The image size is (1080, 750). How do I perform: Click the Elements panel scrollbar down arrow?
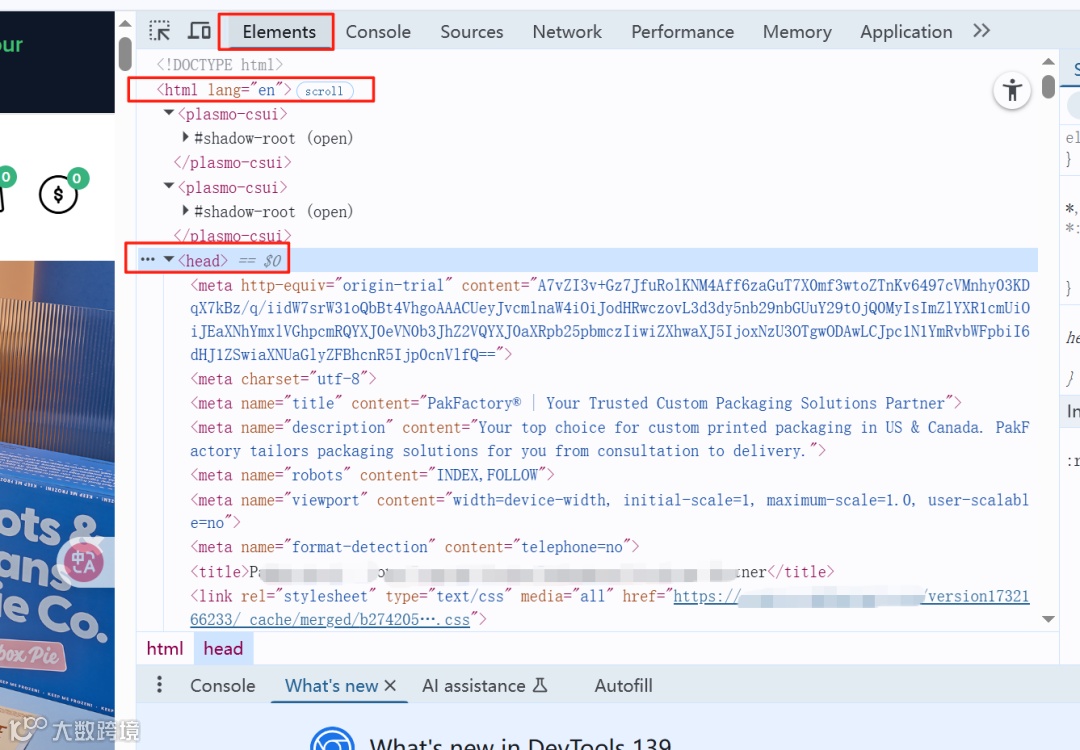1048,619
